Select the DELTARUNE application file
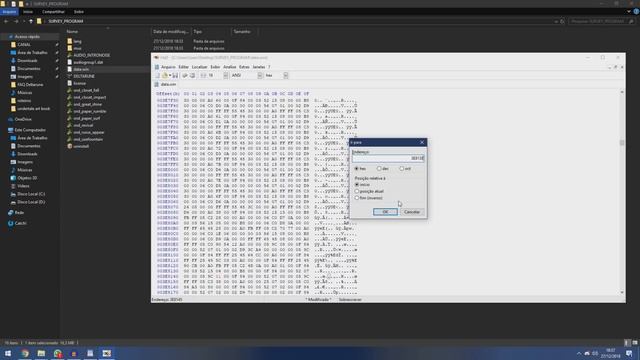640x360 pixels. [84, 76]
